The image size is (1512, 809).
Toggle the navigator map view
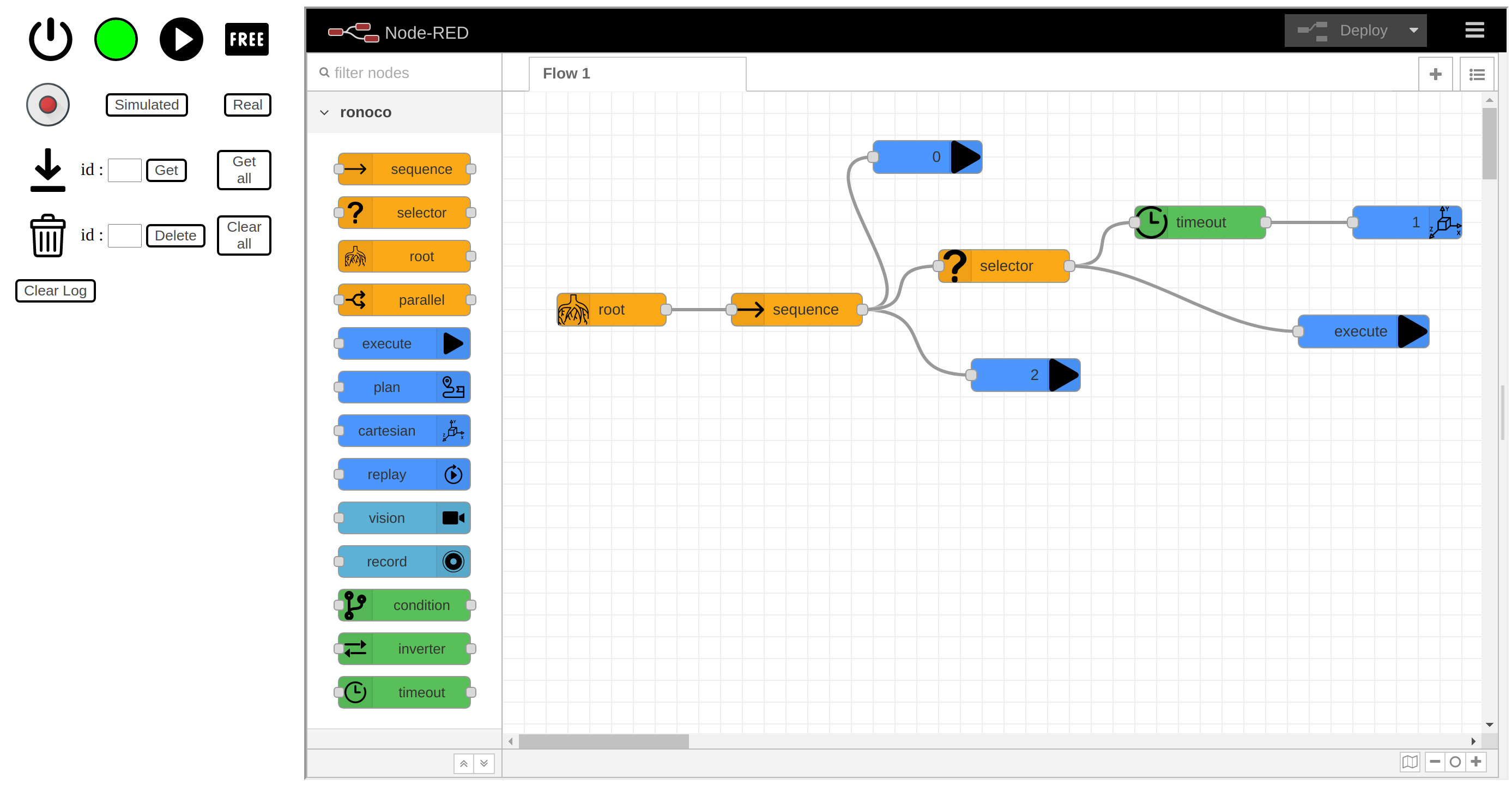pos(1410,762)
